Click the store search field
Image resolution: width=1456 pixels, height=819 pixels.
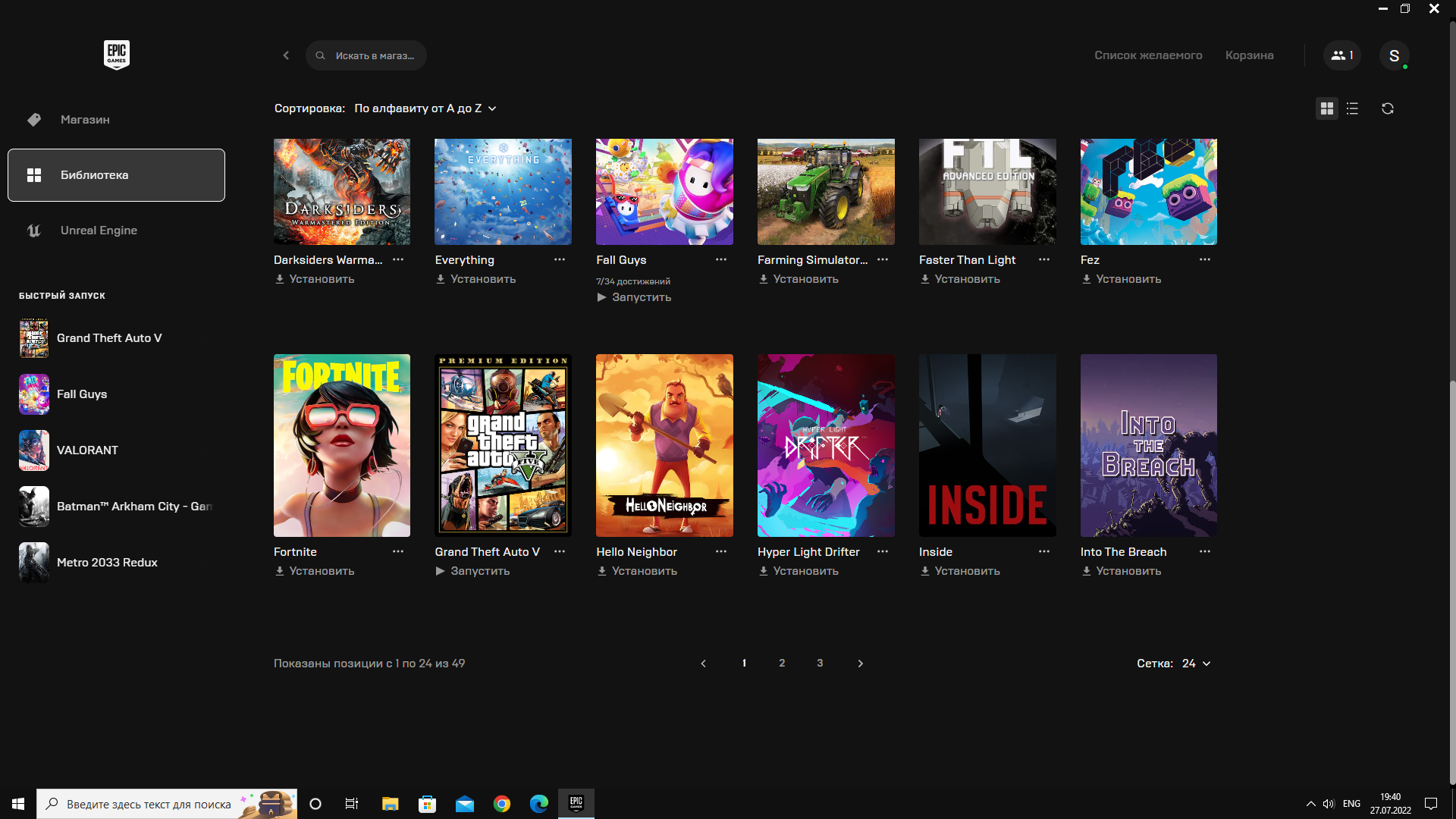point(366,55)
